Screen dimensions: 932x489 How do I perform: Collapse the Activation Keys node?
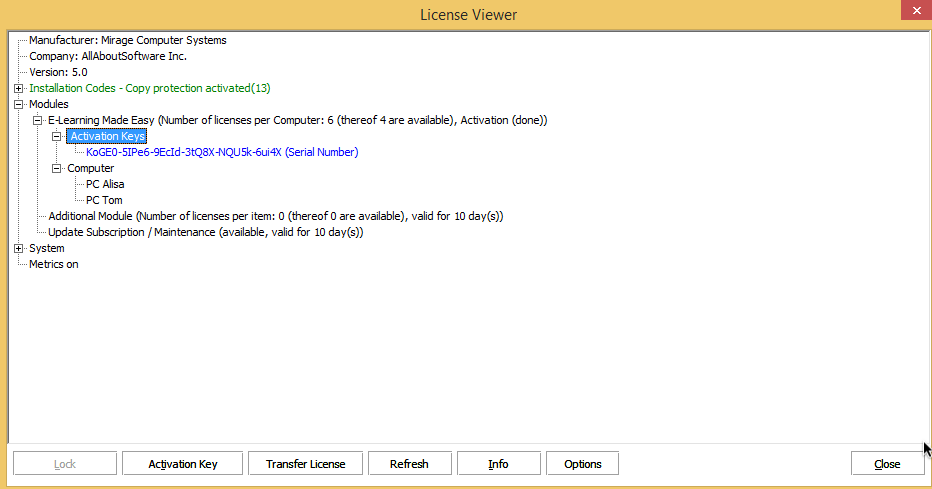coord(56,137)
